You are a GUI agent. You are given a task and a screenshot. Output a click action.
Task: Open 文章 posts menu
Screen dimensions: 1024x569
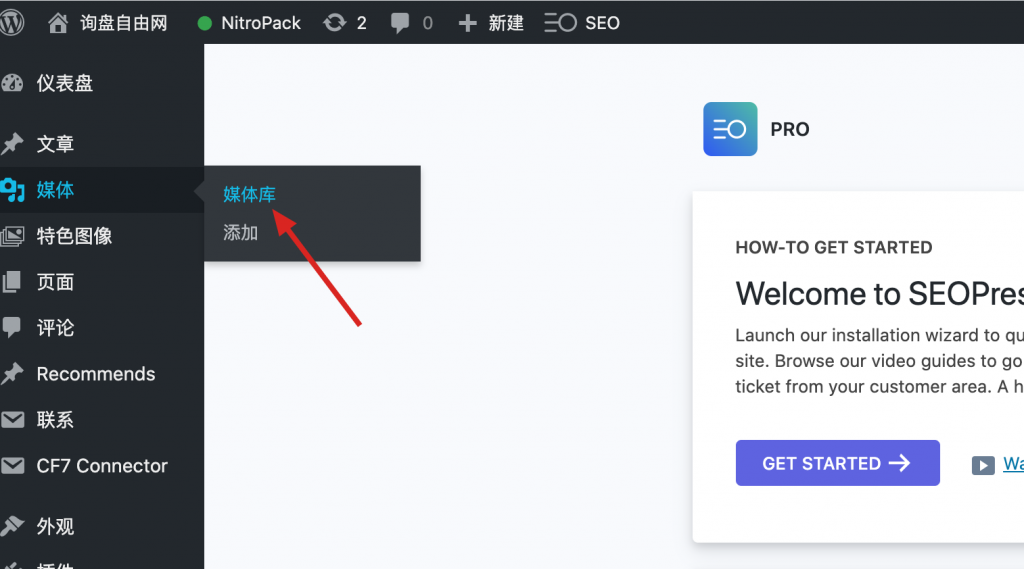55,144
